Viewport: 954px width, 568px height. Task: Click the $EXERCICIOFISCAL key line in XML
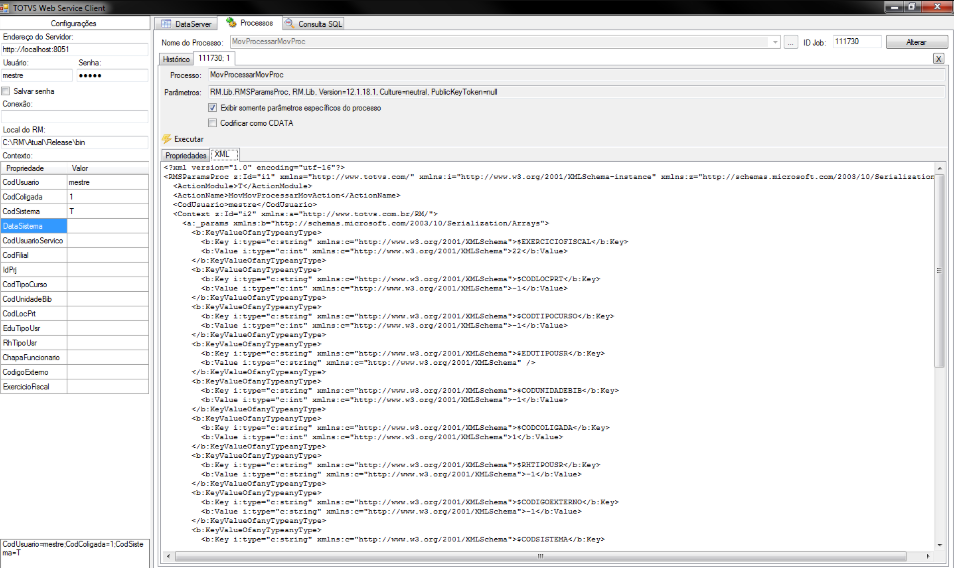pyautogui.click(x=414, y=241)
